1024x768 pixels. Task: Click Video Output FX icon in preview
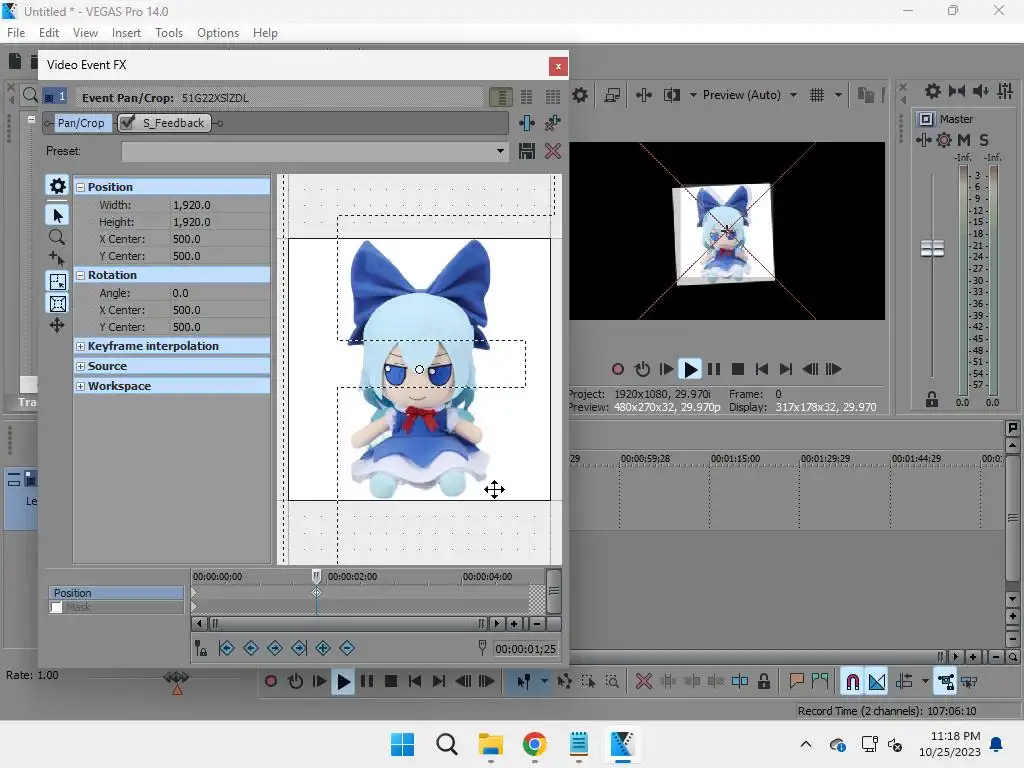(644, 95)
